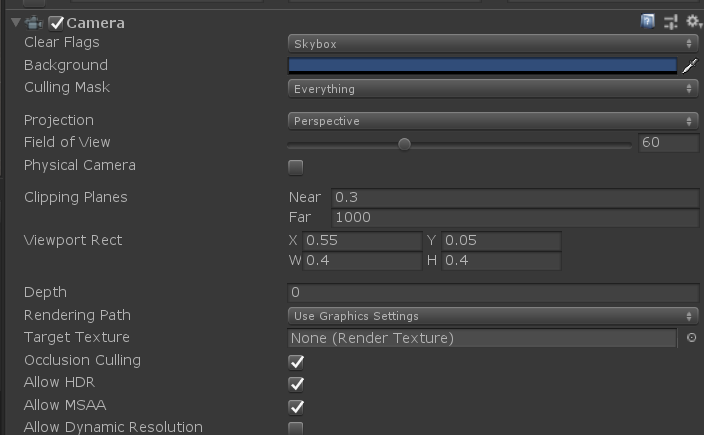Image resolution: width=704 pixels, height=435 pixels.
Task: Click the Projection property label
Action: (x=59, y=120)
